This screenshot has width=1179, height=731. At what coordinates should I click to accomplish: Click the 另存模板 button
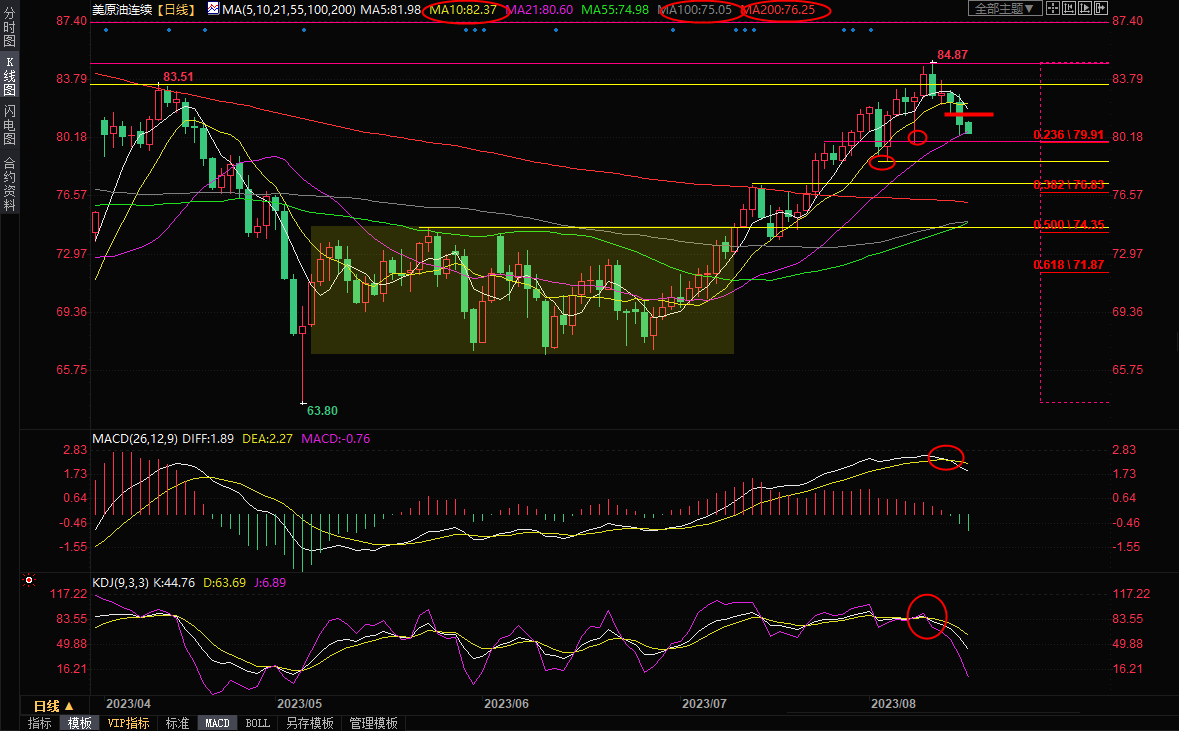tap(309, 723)
